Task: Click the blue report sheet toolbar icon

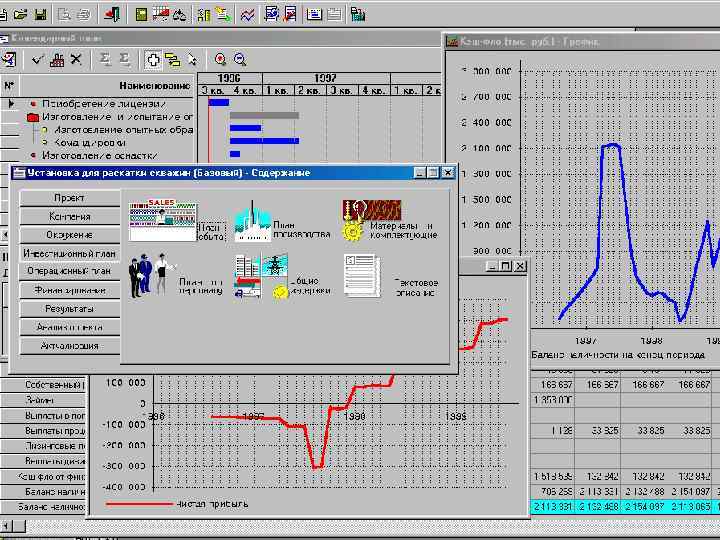Action: (x=271, y=15)
